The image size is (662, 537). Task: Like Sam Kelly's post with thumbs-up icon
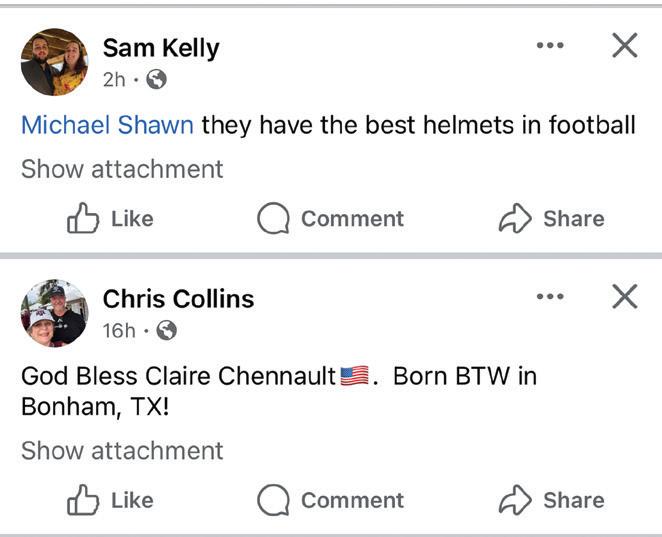click(84, 219)
